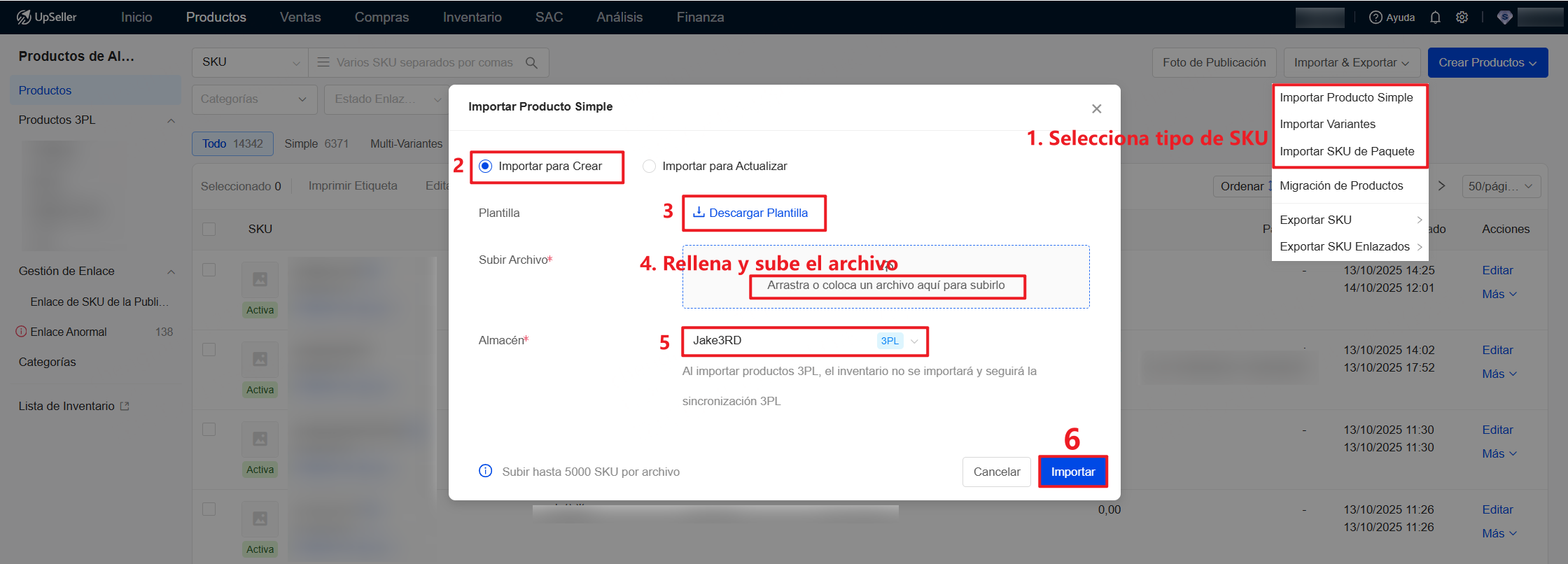Image resolution: width=1568 pixels, height=564 pixels.
Task: Close the Importar Producto Simple dialog
Action: 1096,108
